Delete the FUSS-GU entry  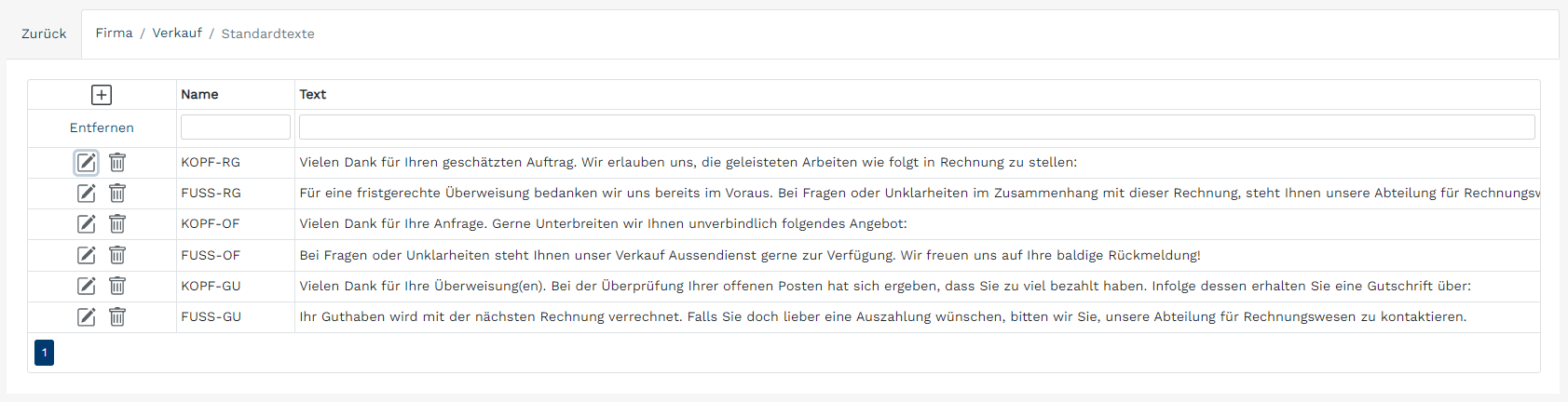pyautogui.click(x=117, y=317)
